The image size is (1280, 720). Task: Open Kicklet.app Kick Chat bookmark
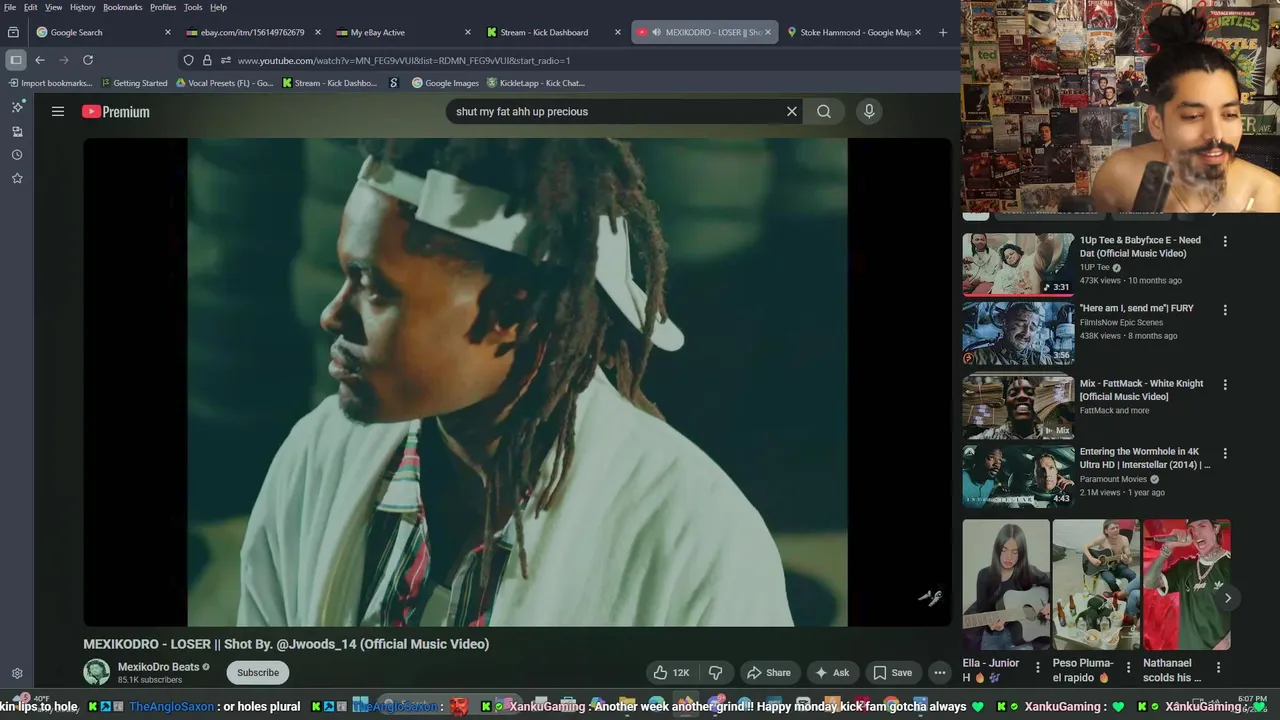point(536,83)
